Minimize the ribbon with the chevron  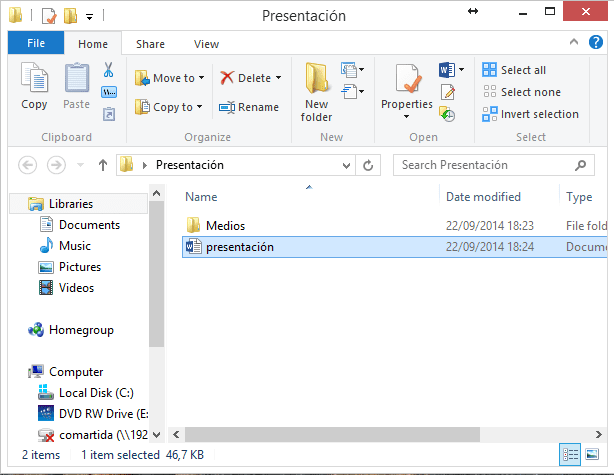point(574,42)
